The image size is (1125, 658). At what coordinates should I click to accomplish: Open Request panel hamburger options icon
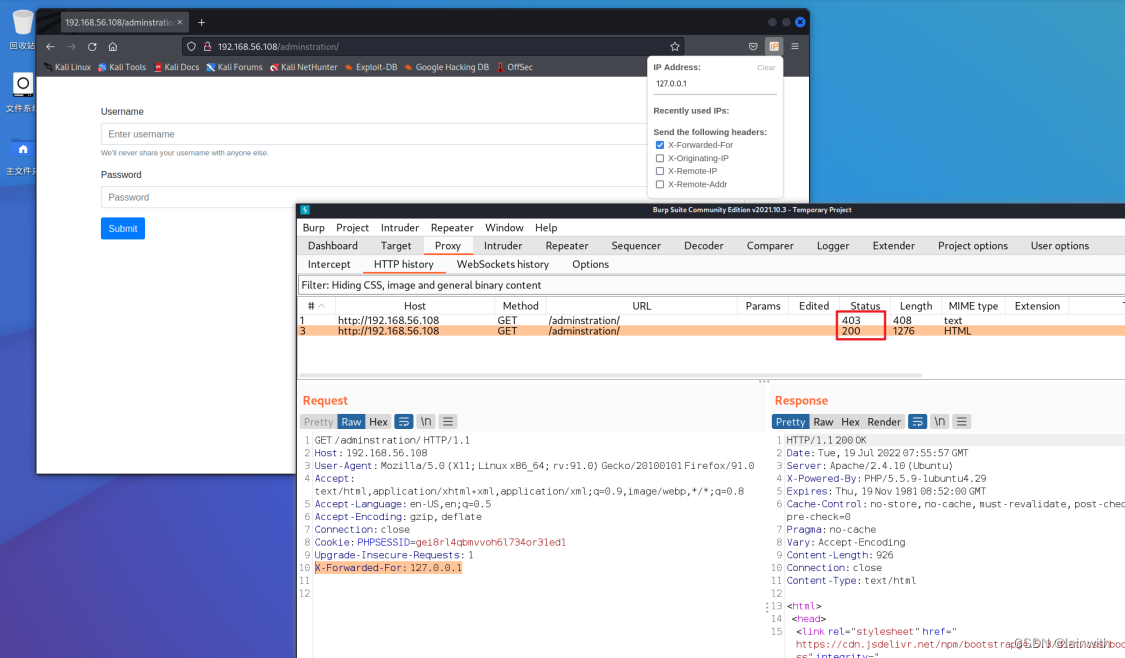[448, 422]
